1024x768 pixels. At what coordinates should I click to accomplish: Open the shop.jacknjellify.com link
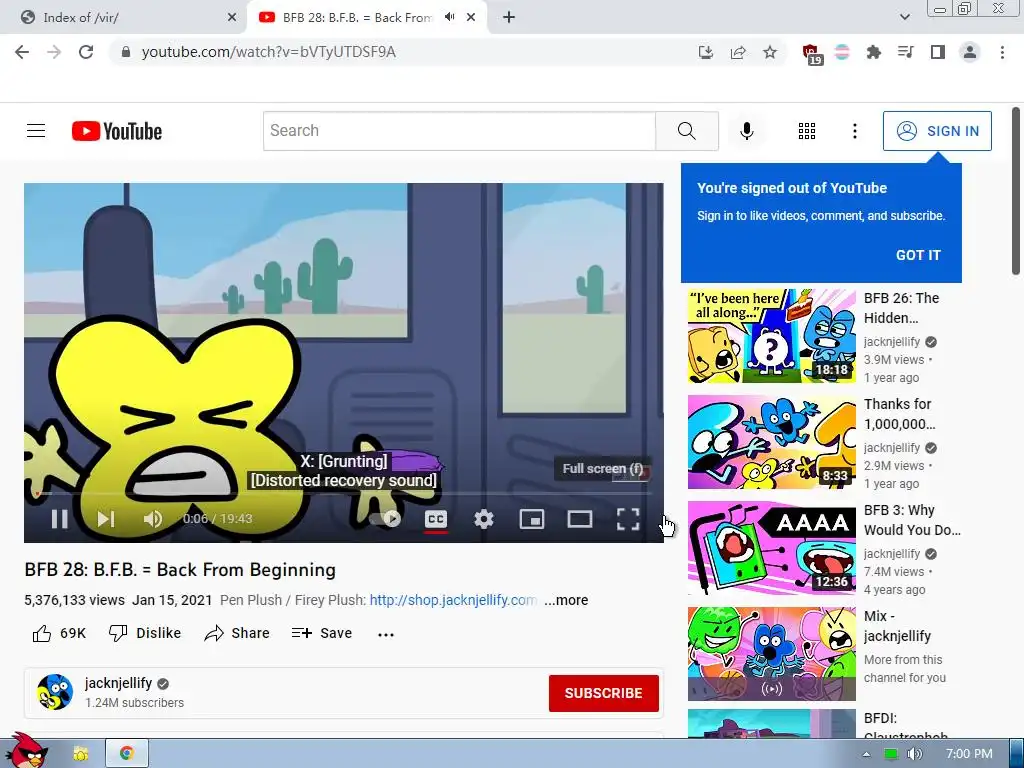pyautogui.click(x=453, y=600)
